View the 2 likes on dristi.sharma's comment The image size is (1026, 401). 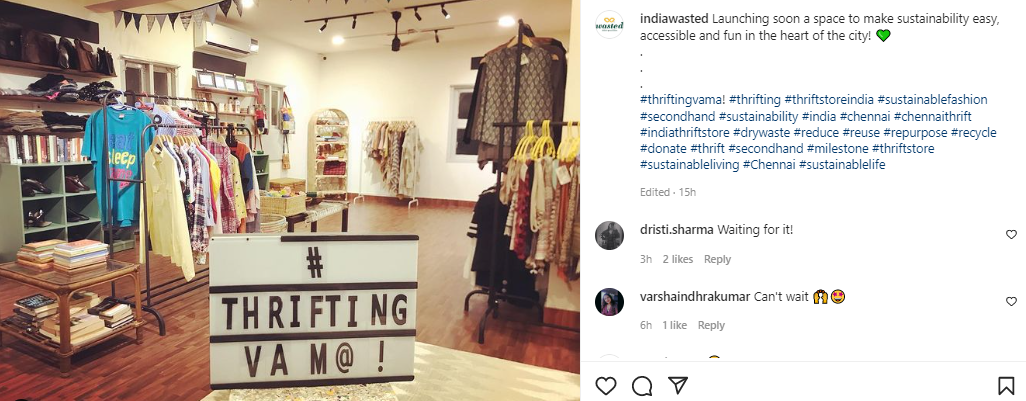point(677,259)
